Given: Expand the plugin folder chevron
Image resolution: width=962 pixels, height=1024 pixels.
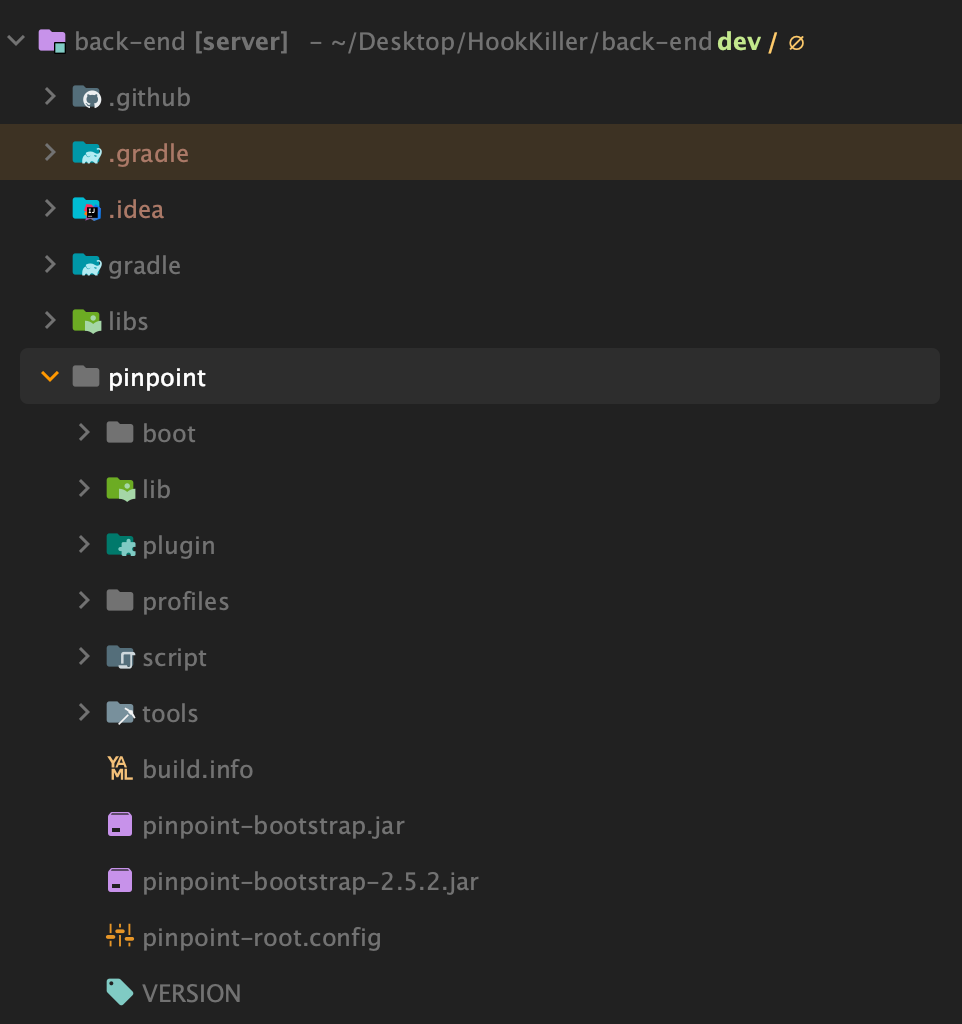Looking at the screenshot, I should (x=84, y=545).
